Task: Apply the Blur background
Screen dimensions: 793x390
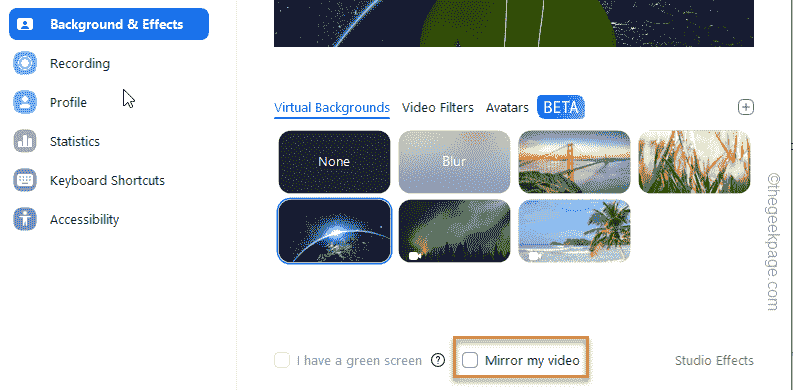Action: point(454,162)
